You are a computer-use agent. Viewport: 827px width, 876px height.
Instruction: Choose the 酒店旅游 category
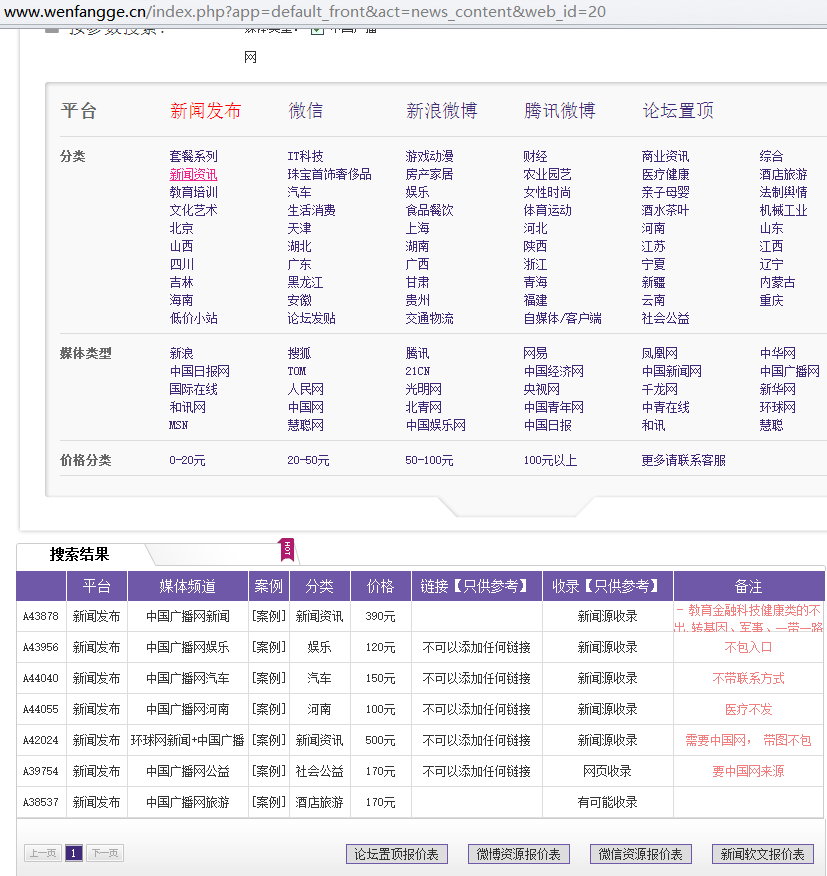point(783,174)
